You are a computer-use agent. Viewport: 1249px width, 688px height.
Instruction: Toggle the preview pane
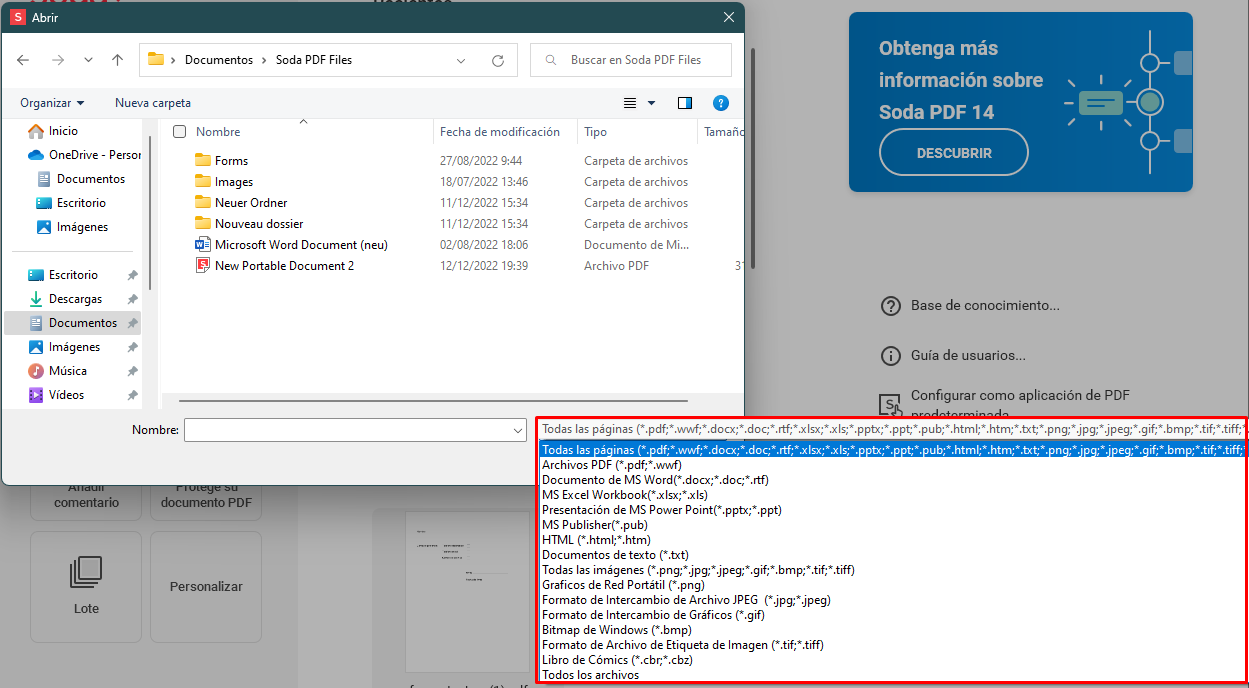(x=685, y=103)
